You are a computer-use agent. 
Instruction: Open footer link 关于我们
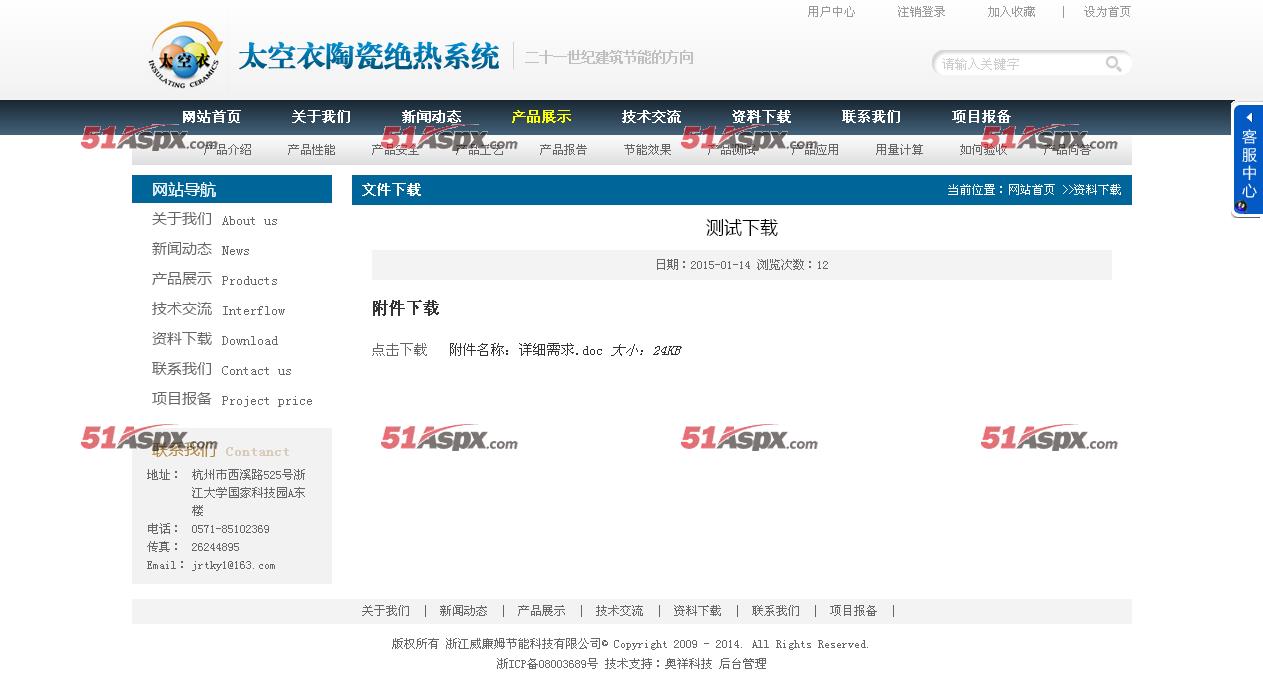(x=385, y=611)
